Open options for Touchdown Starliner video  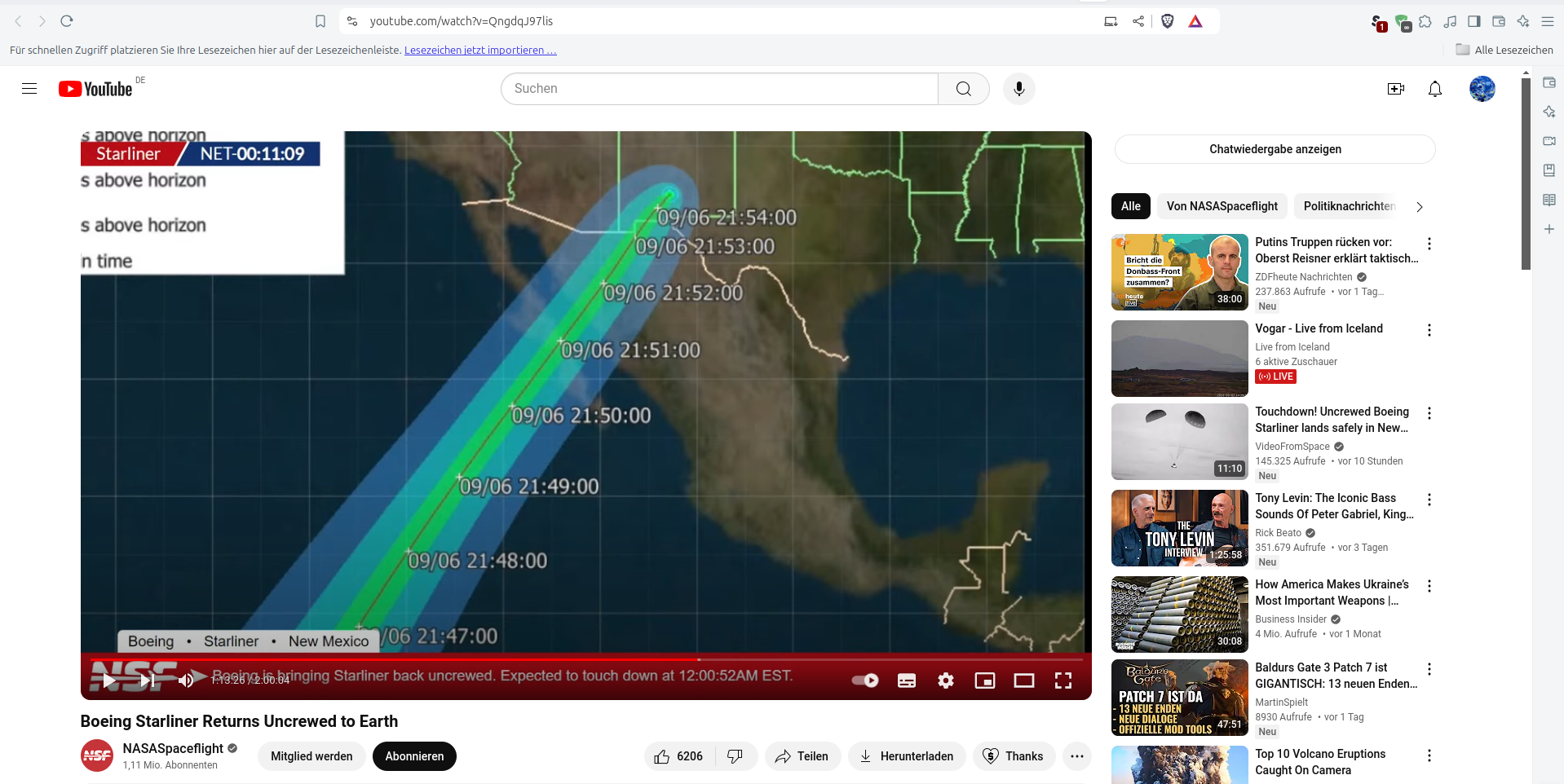pos(1429,413)
